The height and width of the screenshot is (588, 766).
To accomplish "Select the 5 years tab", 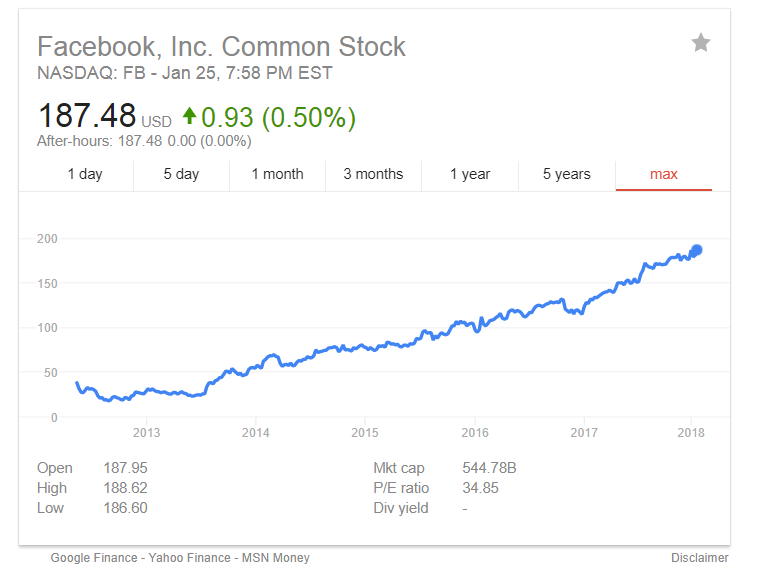I will (x=567, y=174).
